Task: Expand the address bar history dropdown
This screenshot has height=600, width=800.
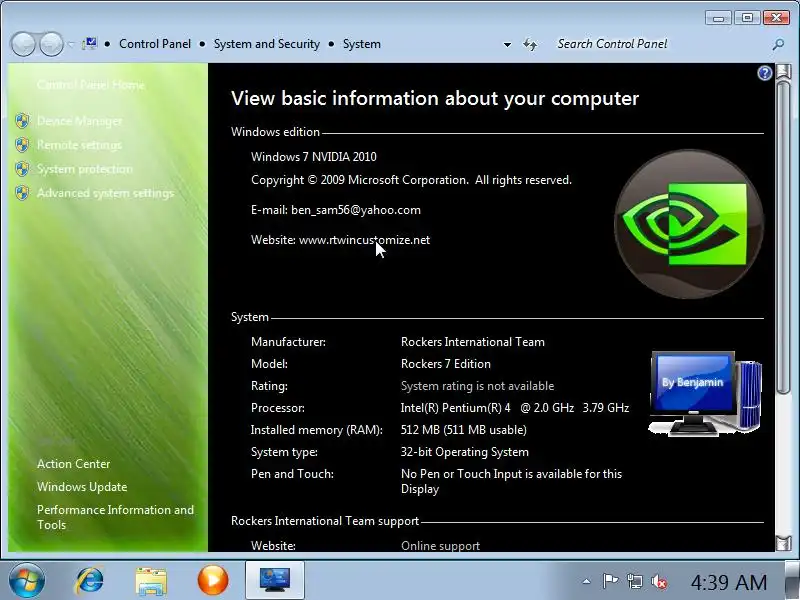Action: click(507, 44)
